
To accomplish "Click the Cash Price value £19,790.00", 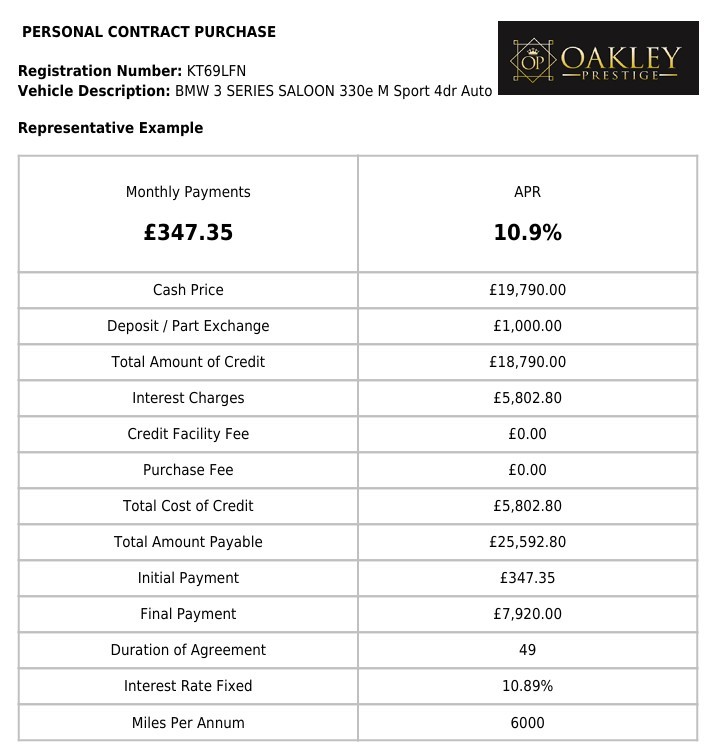I will click(527, 290).
